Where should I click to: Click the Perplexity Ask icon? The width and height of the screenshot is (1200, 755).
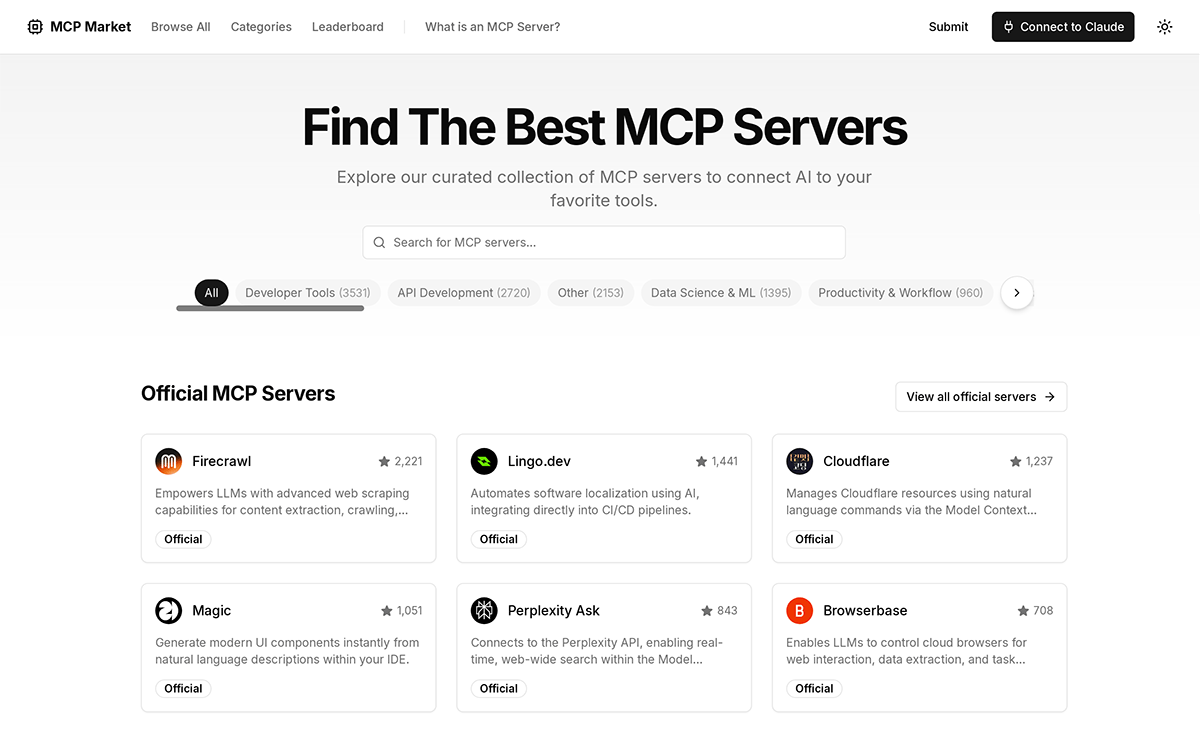click(484, 610)
